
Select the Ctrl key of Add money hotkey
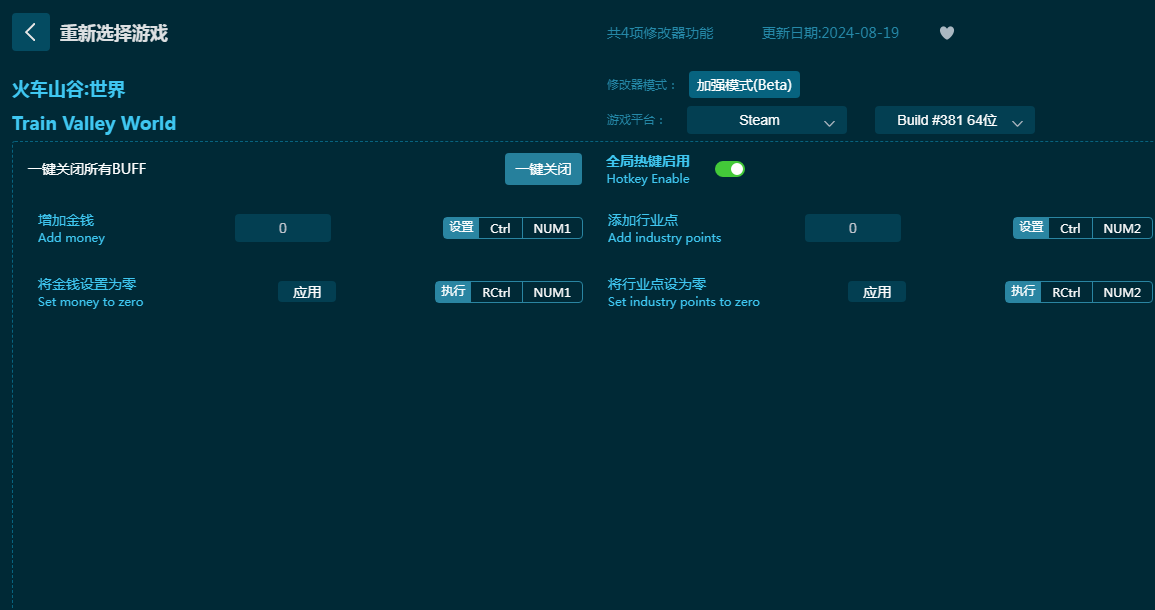coord(500,228)
